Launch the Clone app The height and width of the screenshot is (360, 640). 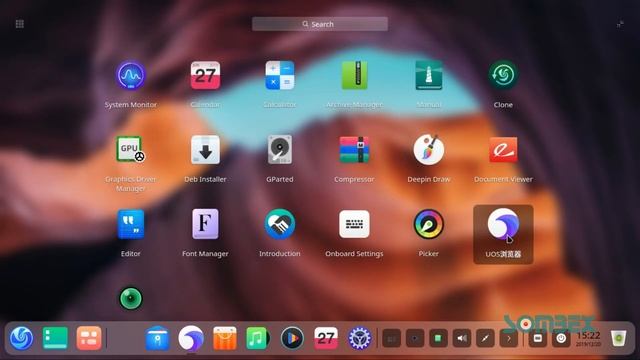503,76
